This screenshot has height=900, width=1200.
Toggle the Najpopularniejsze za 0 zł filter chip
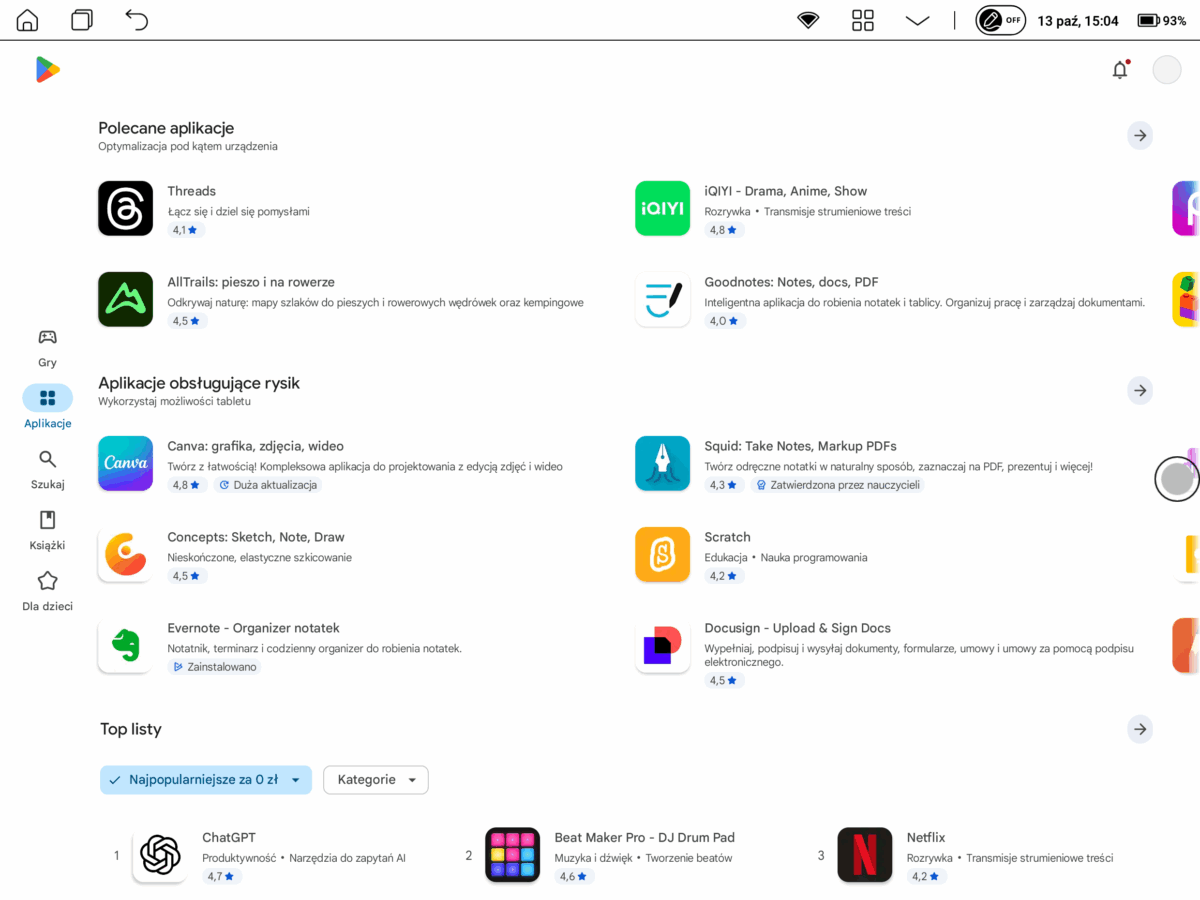(x=205, y=780)
